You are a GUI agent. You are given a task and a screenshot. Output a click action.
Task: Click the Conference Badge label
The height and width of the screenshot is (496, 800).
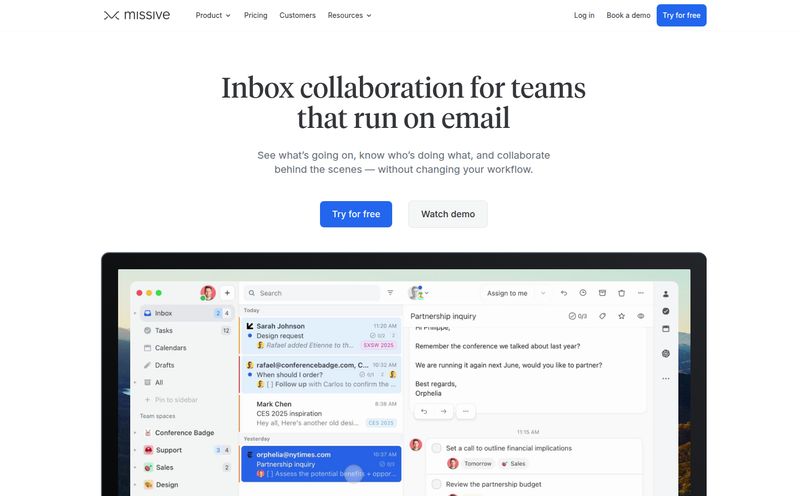coord(185,433)
